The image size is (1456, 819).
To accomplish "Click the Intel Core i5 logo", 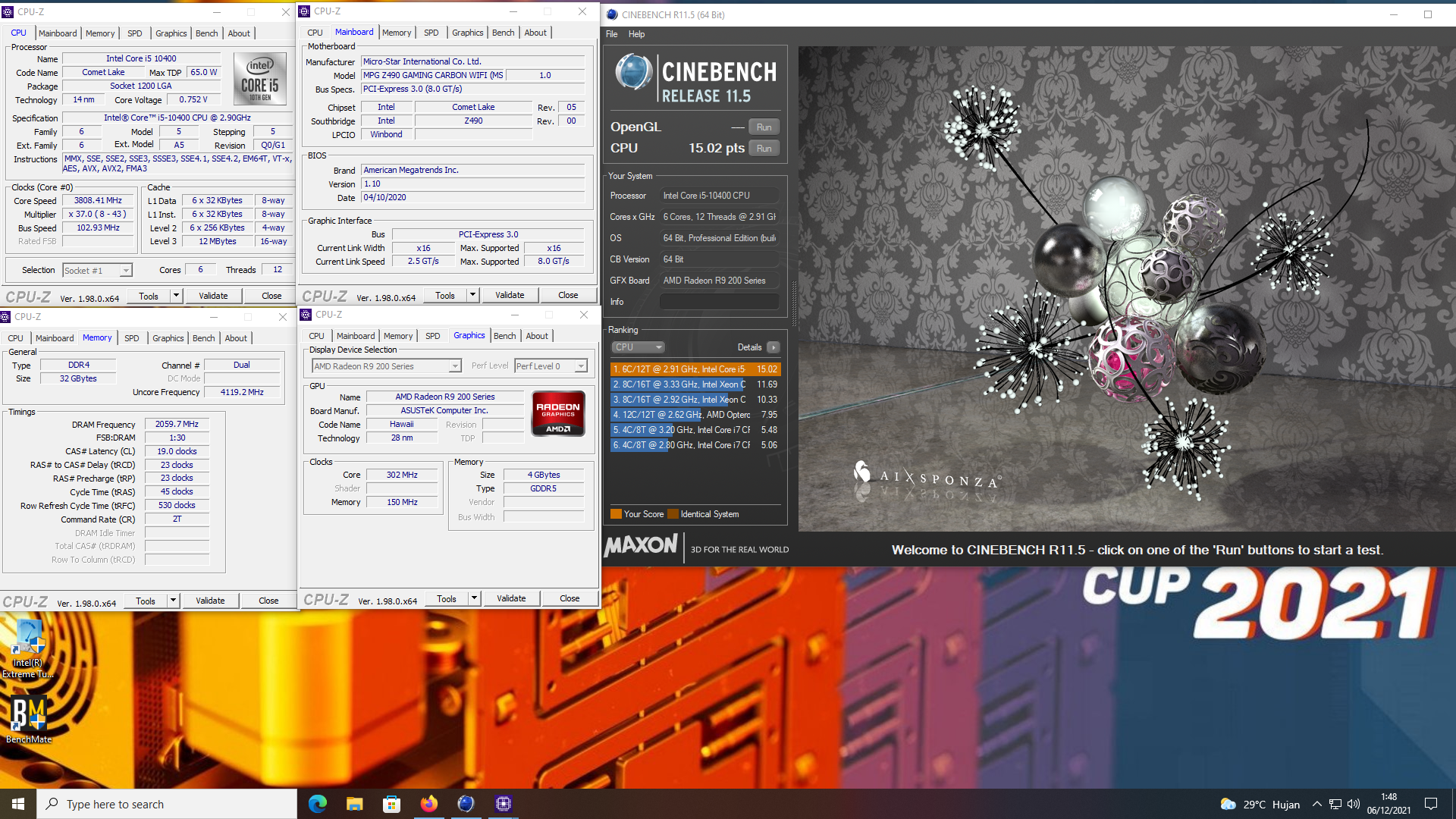I will [x=260, y=78].
